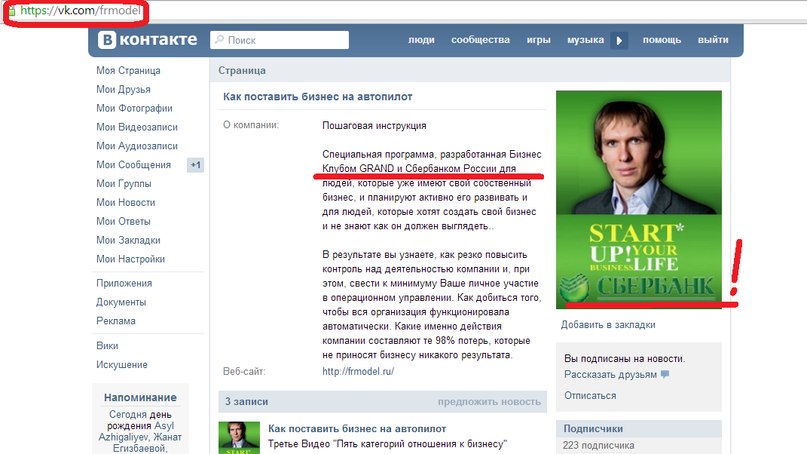Open Мои Сообщения
Image resolution: width=807 pixels, height=454 pixels.
133,165
